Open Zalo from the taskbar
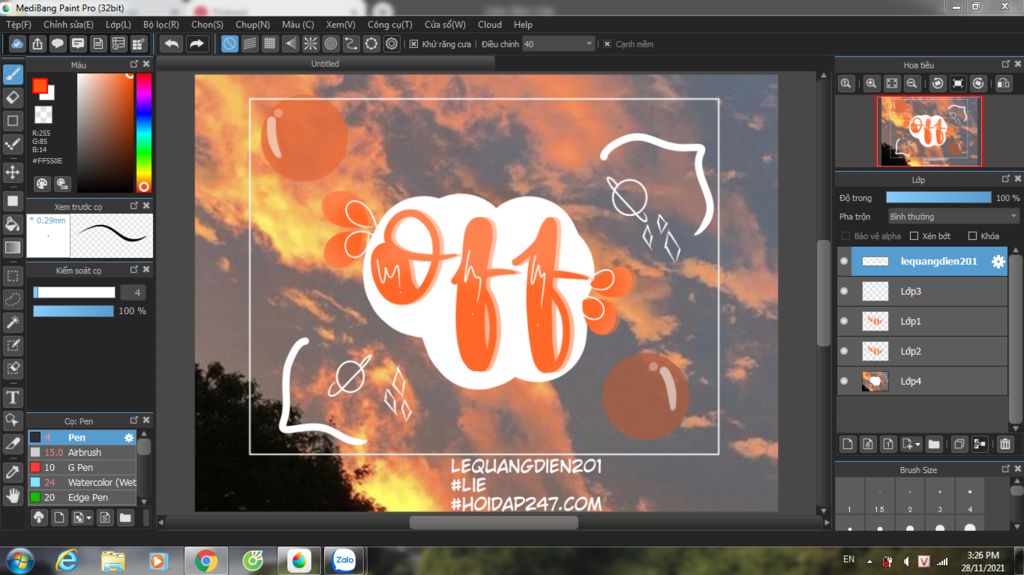The image size is (1024, 575). pos(344,561)
